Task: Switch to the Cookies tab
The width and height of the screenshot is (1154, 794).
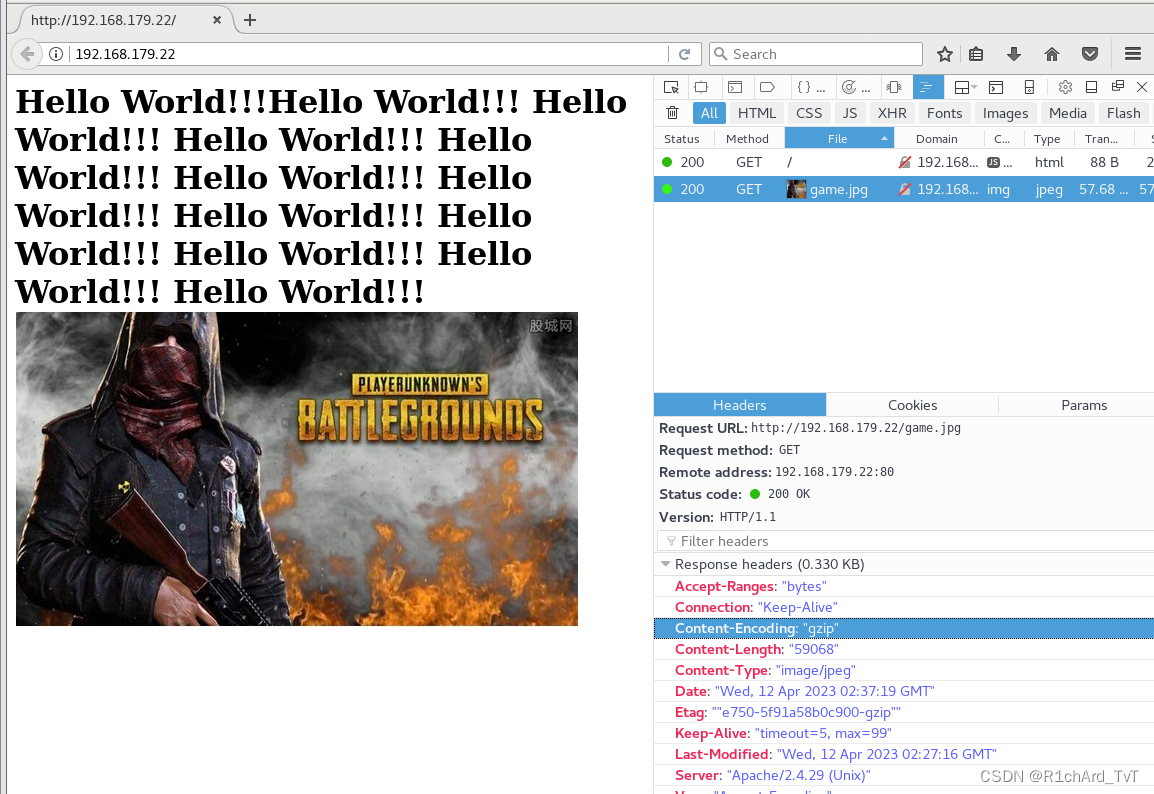Action: tap(913, 405)
